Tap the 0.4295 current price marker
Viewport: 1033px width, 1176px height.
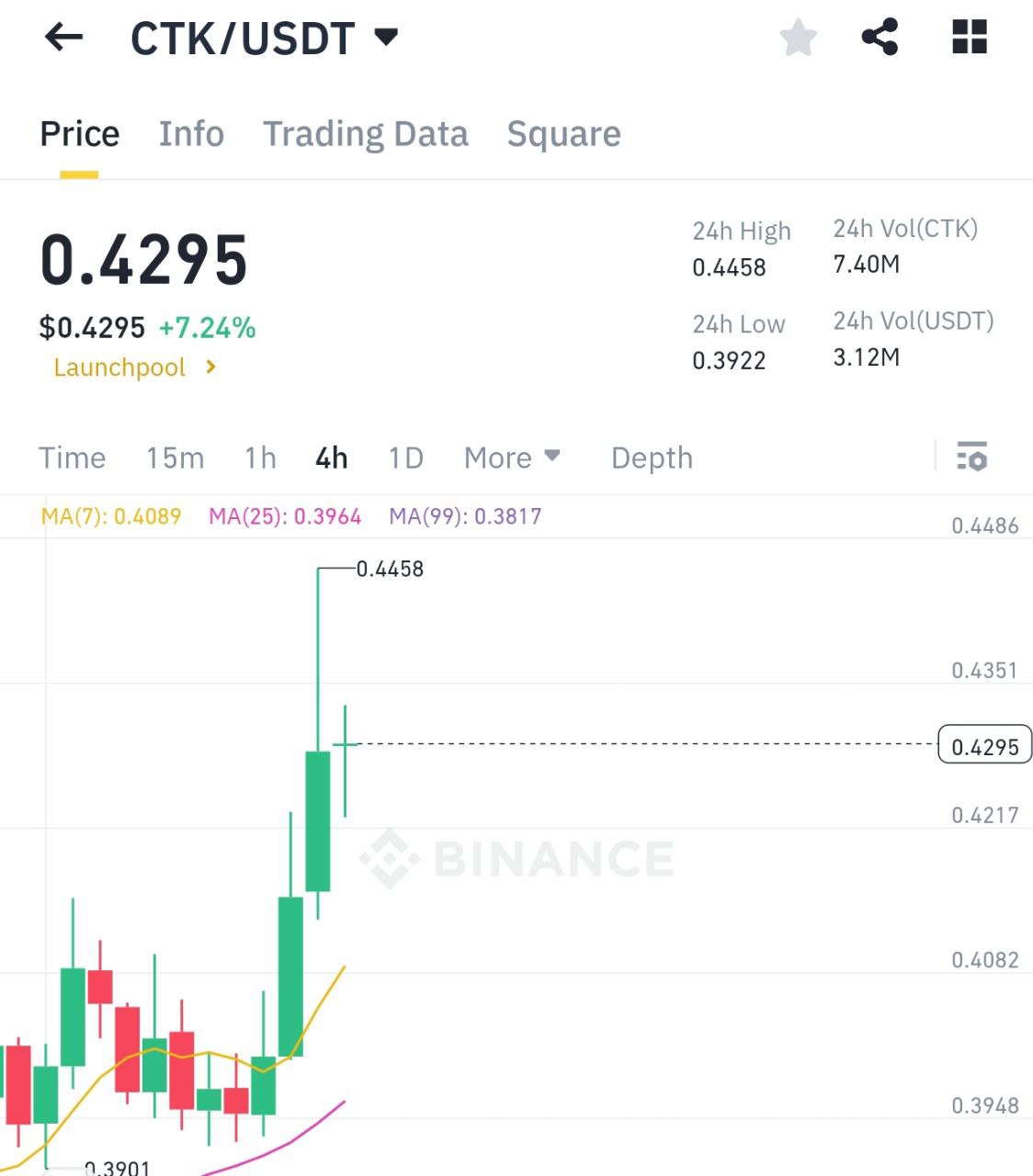pos(984,746)
